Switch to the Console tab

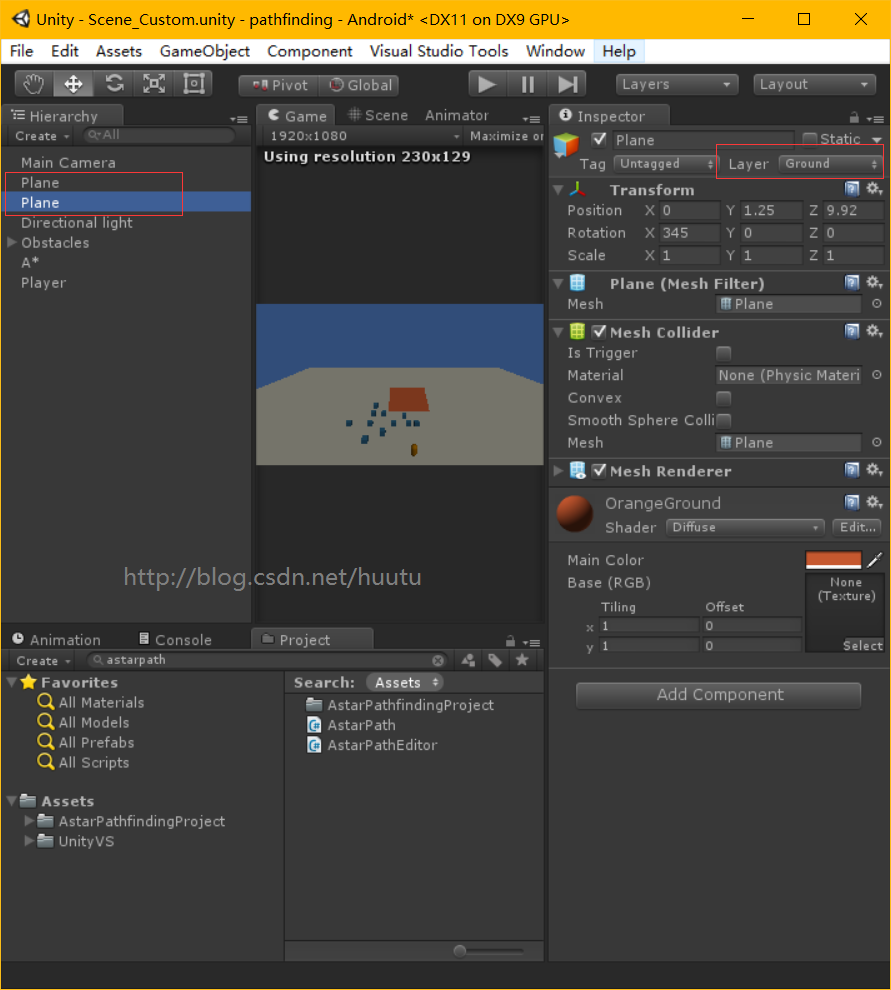(176, 640)
